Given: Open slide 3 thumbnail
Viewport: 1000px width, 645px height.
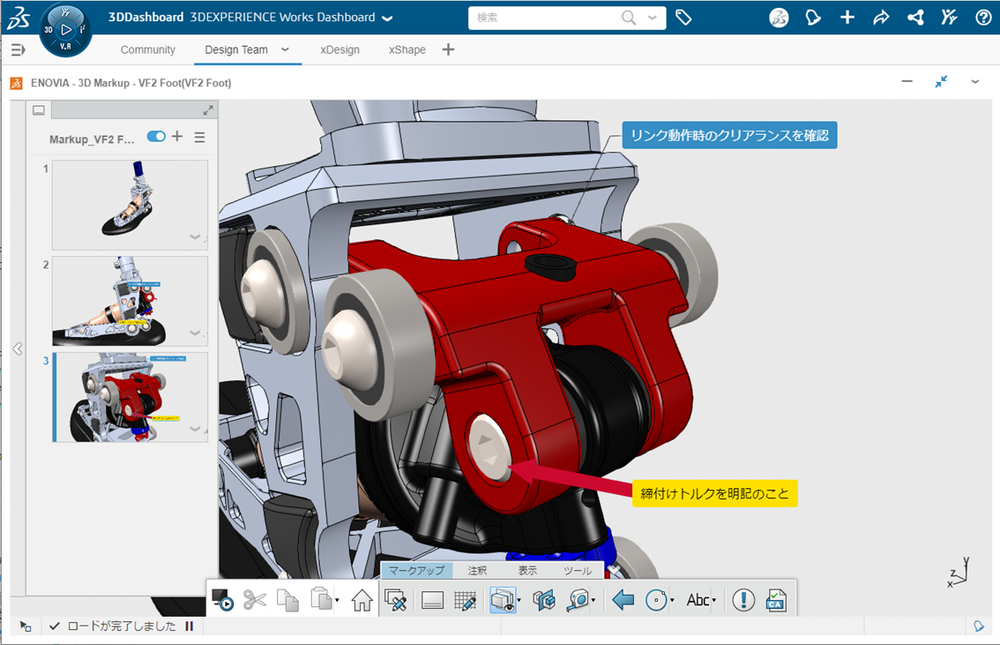Looking at the screenshot, I should click(x=130, y=397).
